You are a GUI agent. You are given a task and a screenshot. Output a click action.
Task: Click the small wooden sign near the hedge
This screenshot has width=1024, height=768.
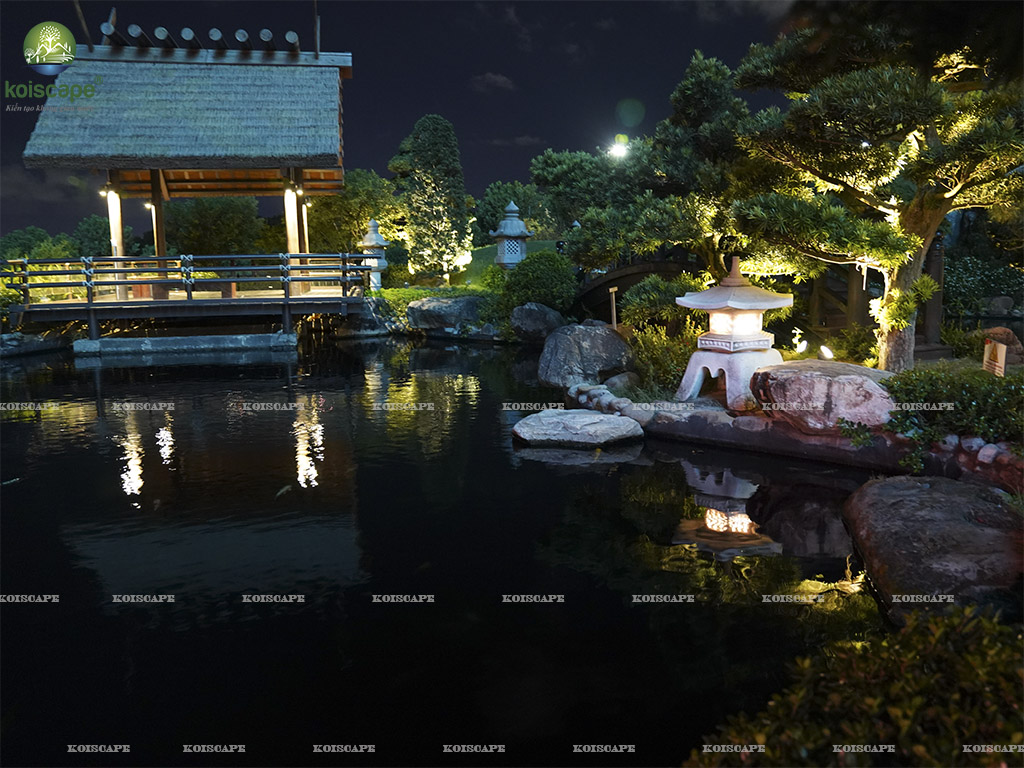[x=994, y=357]
